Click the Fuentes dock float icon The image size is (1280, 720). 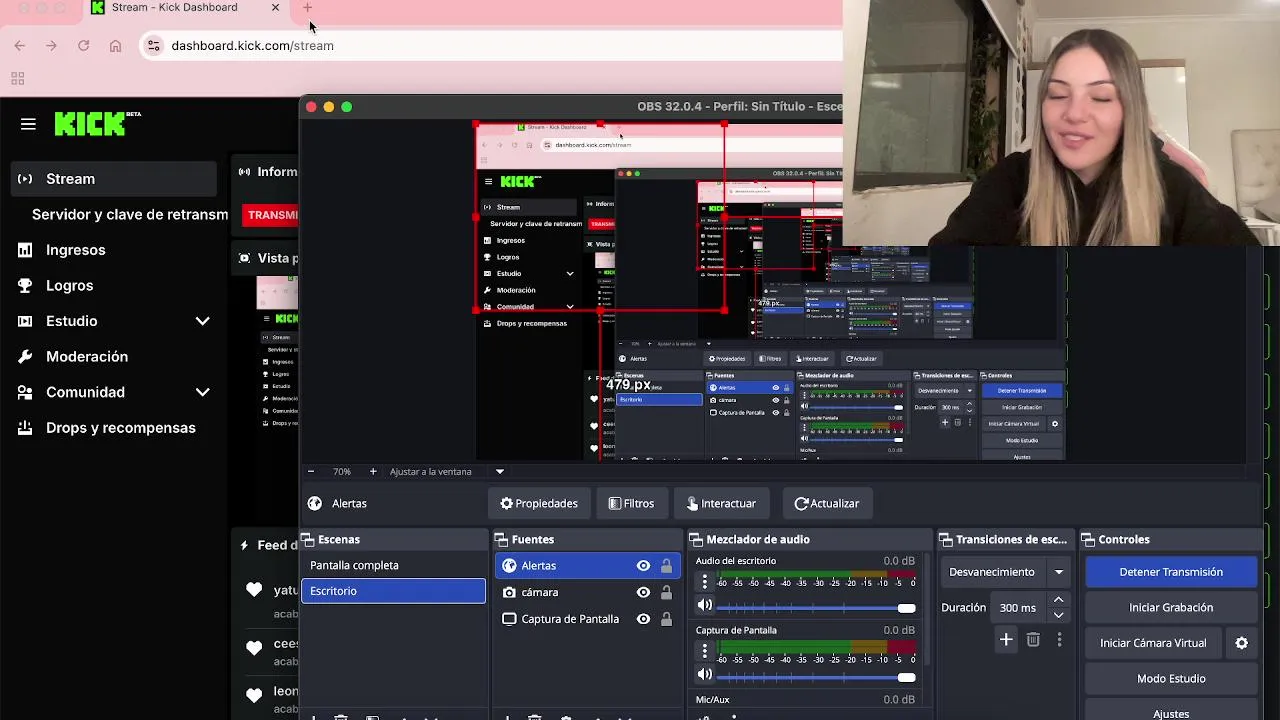(x=502, y=539)
